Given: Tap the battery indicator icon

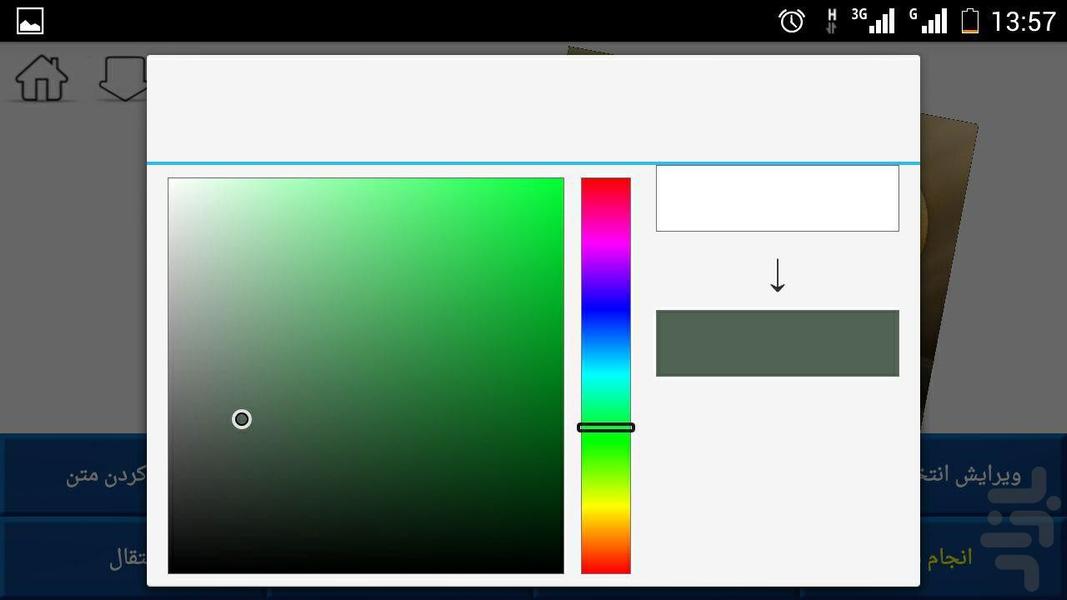Looking at the screenshot, I should 969,21.
